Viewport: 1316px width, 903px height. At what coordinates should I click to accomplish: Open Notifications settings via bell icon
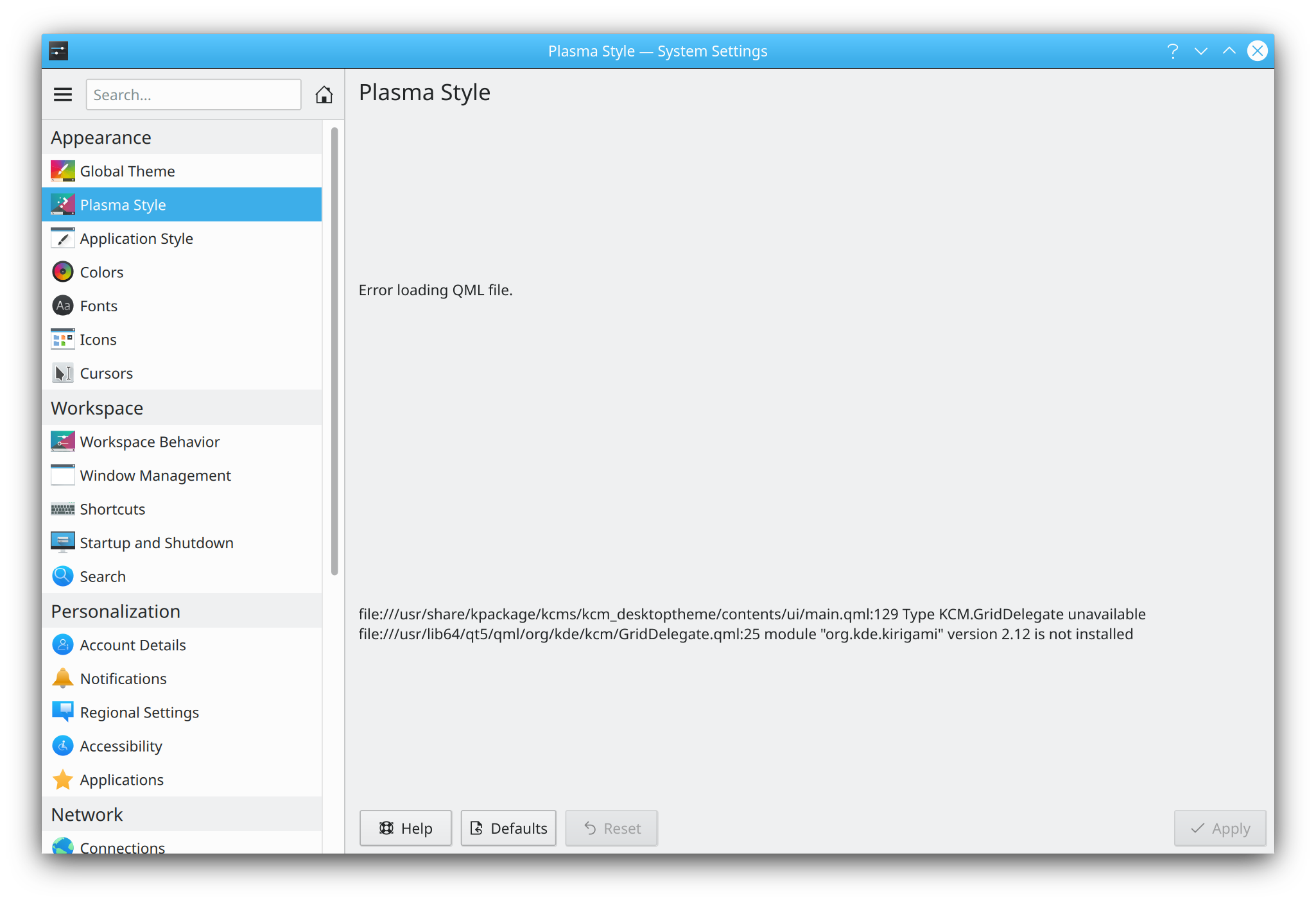pyautogui.click(x=62, y=678)
